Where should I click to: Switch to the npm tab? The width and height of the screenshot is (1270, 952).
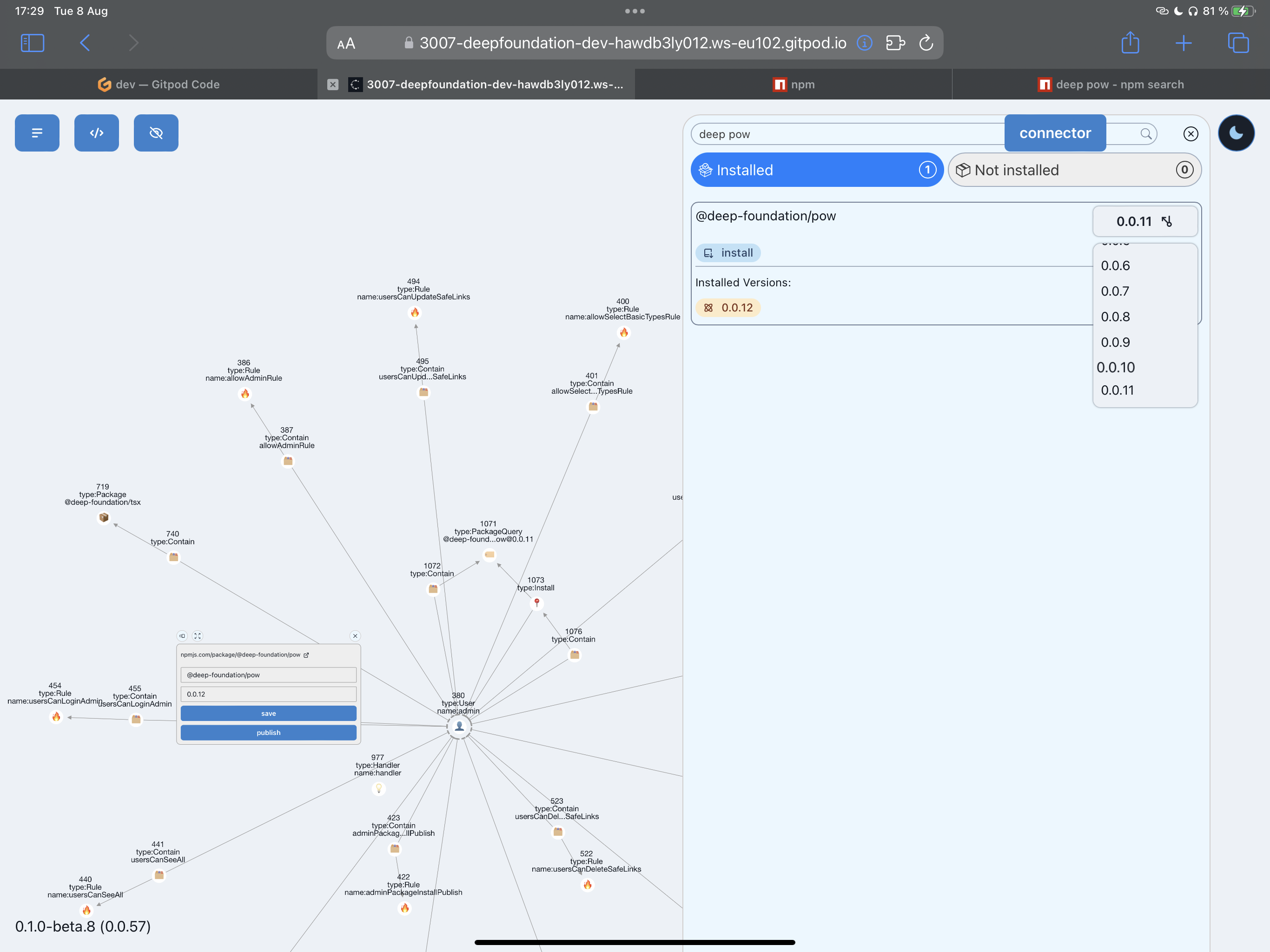pos(794,85)
